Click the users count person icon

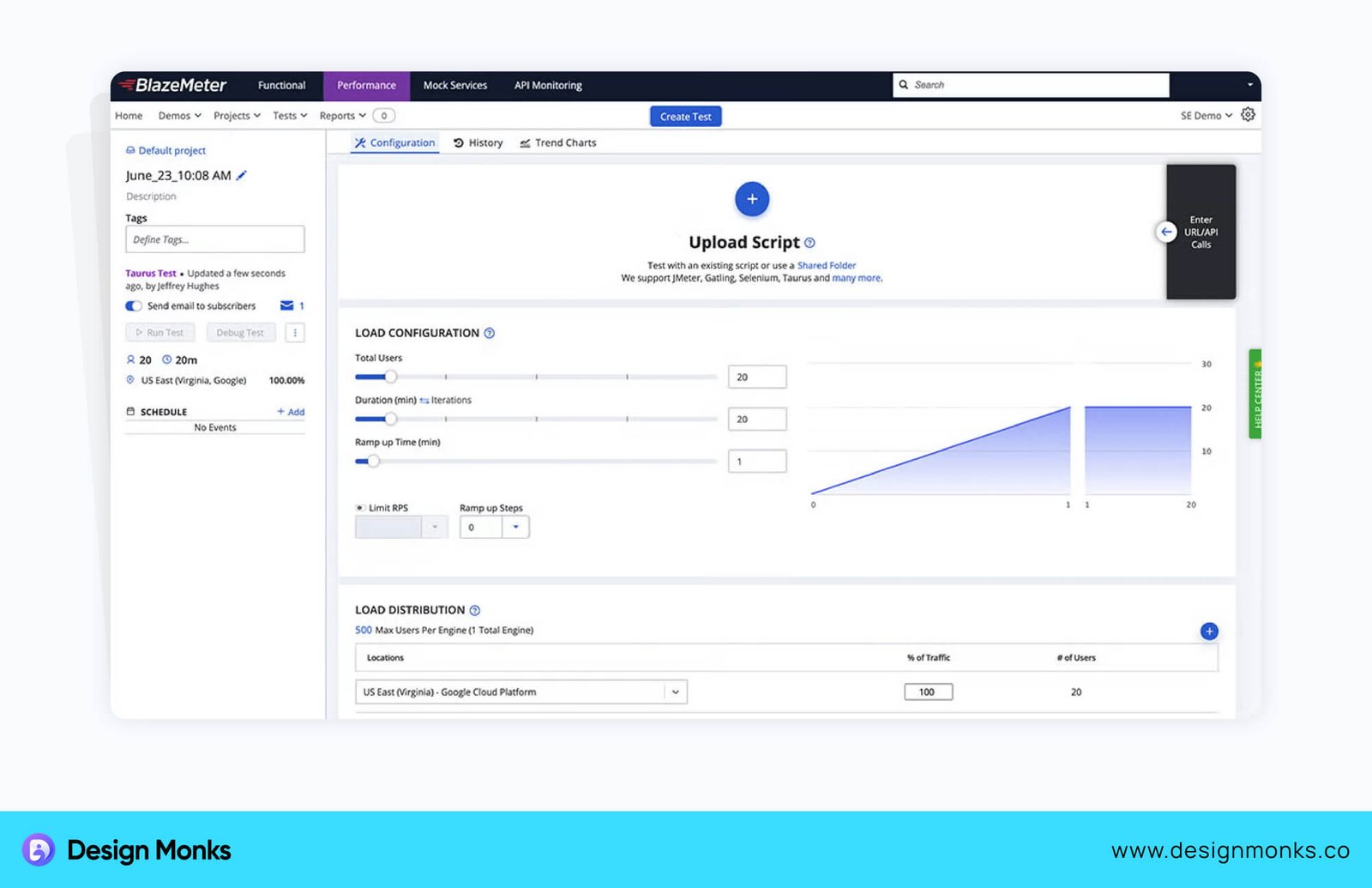coord(130,359)
